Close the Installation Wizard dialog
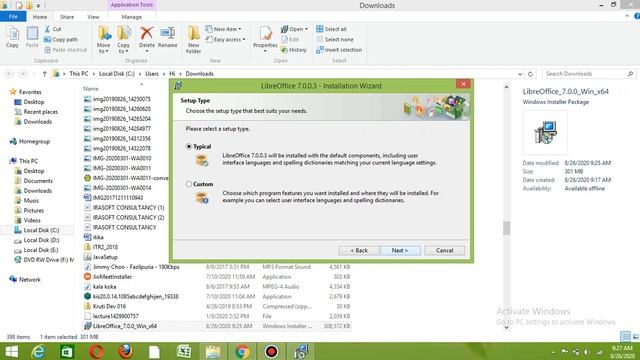Image resolution: width=640 pixels, height=360 pixels. (x=463, y=84)
